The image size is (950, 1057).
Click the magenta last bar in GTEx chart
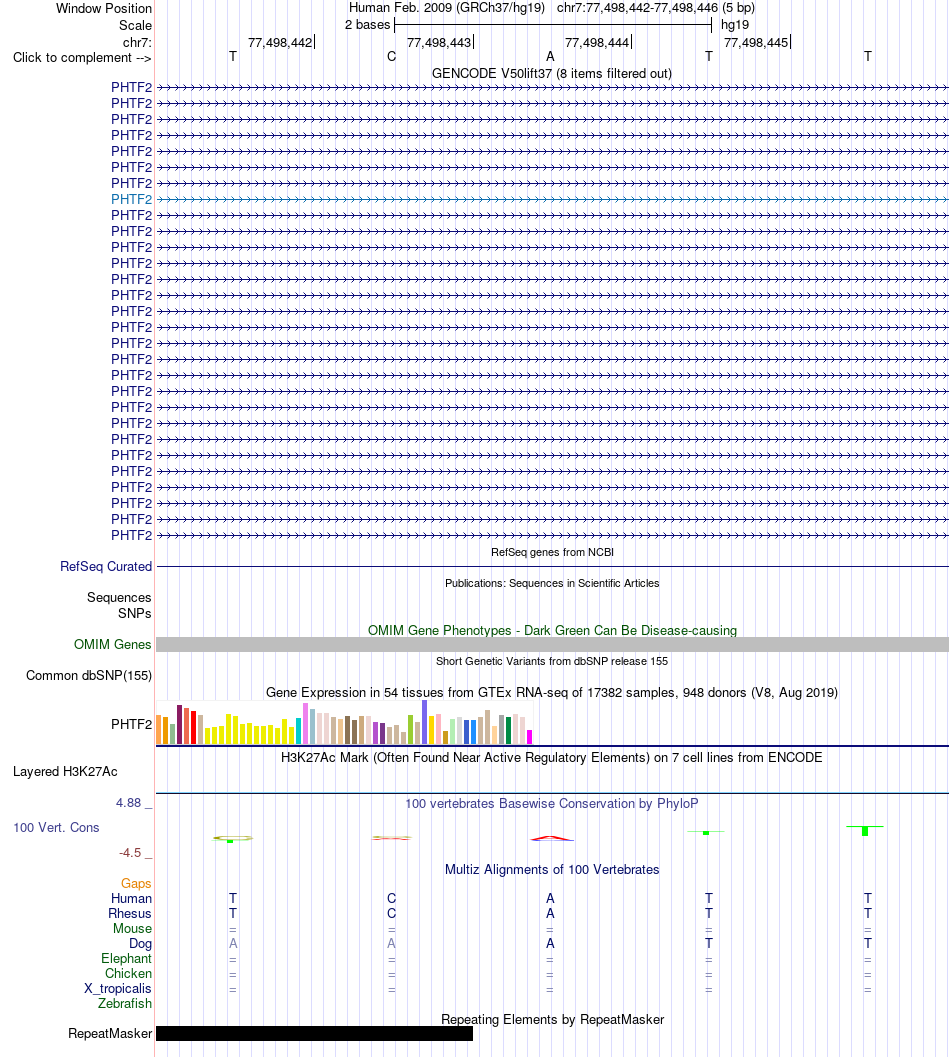click(x=529, y=737)
